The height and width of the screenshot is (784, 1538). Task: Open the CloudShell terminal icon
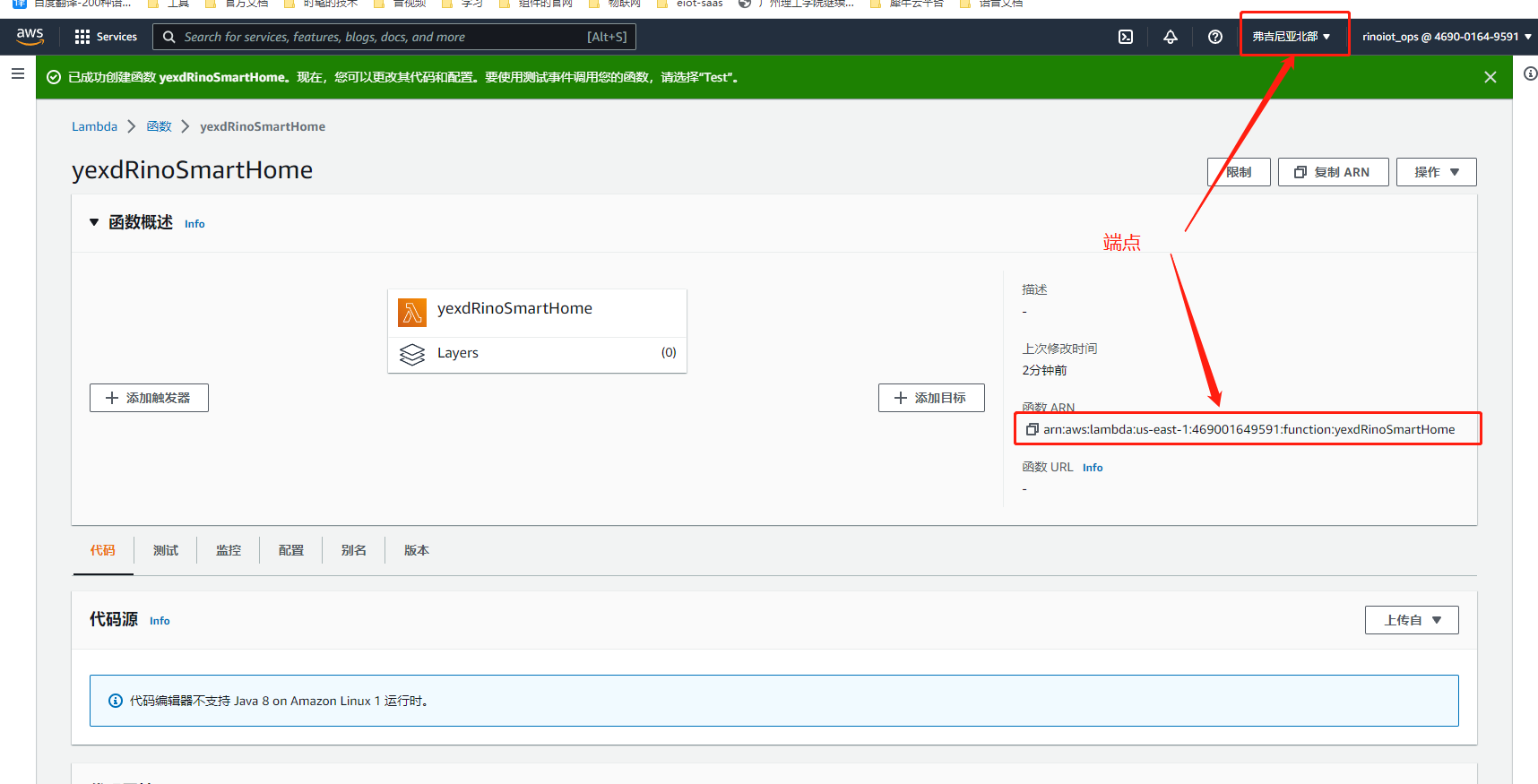1126,37
